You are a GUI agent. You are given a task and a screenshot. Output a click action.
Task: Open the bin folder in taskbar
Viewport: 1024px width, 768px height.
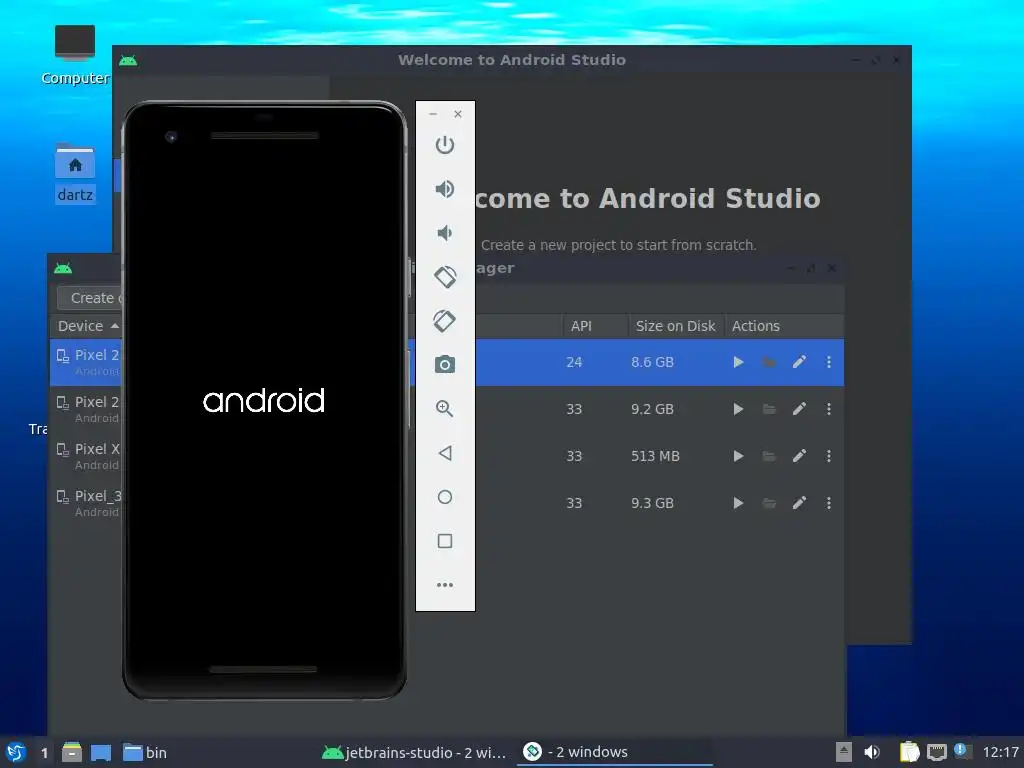tap(145, 752)
